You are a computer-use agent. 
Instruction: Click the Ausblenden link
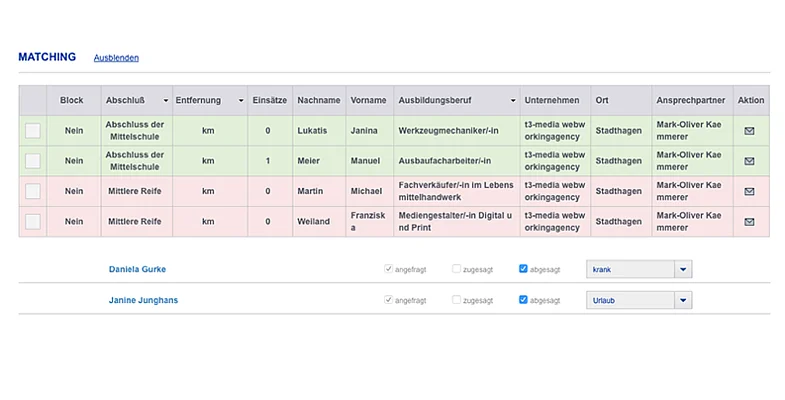[116, 58]
